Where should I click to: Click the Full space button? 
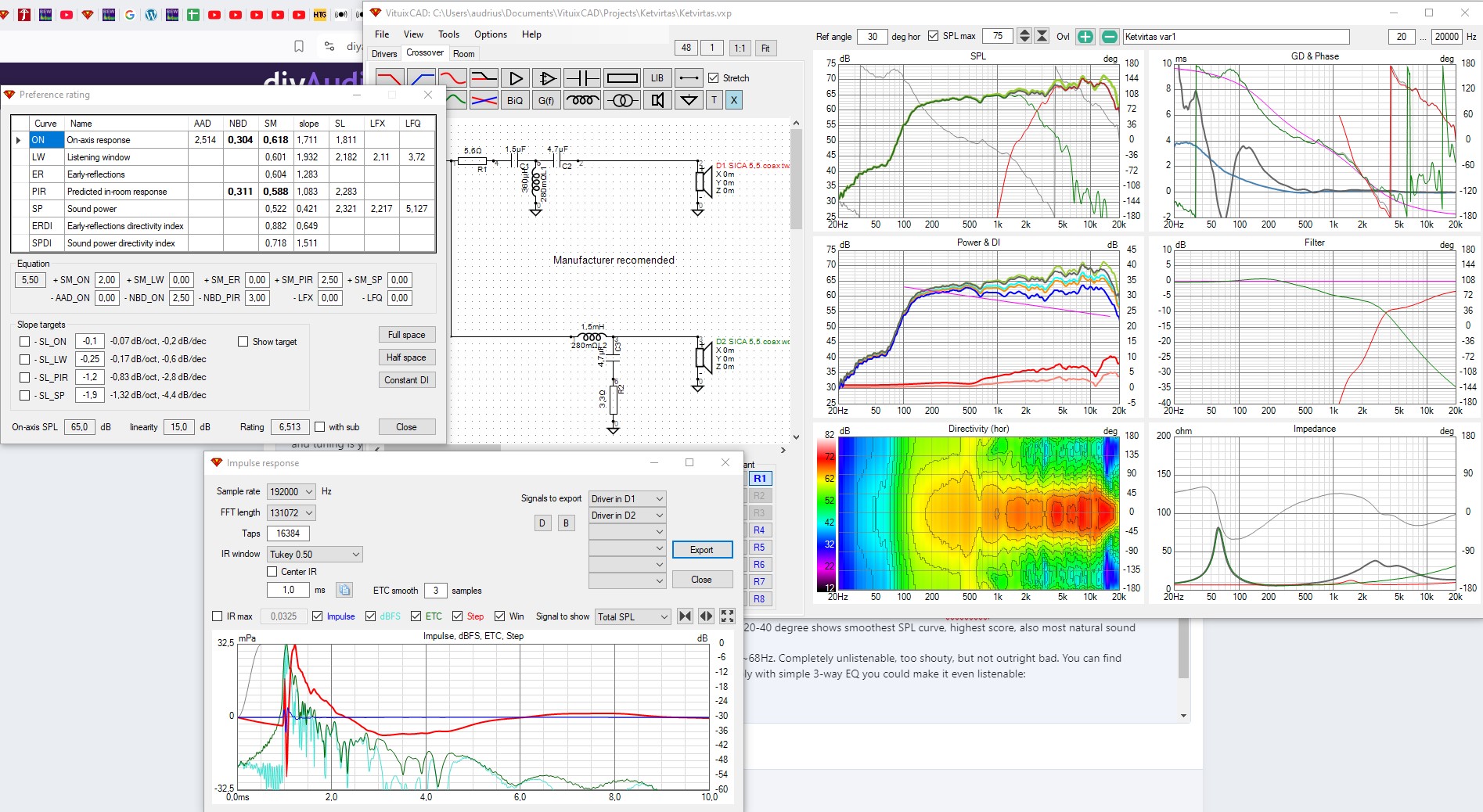407,335
